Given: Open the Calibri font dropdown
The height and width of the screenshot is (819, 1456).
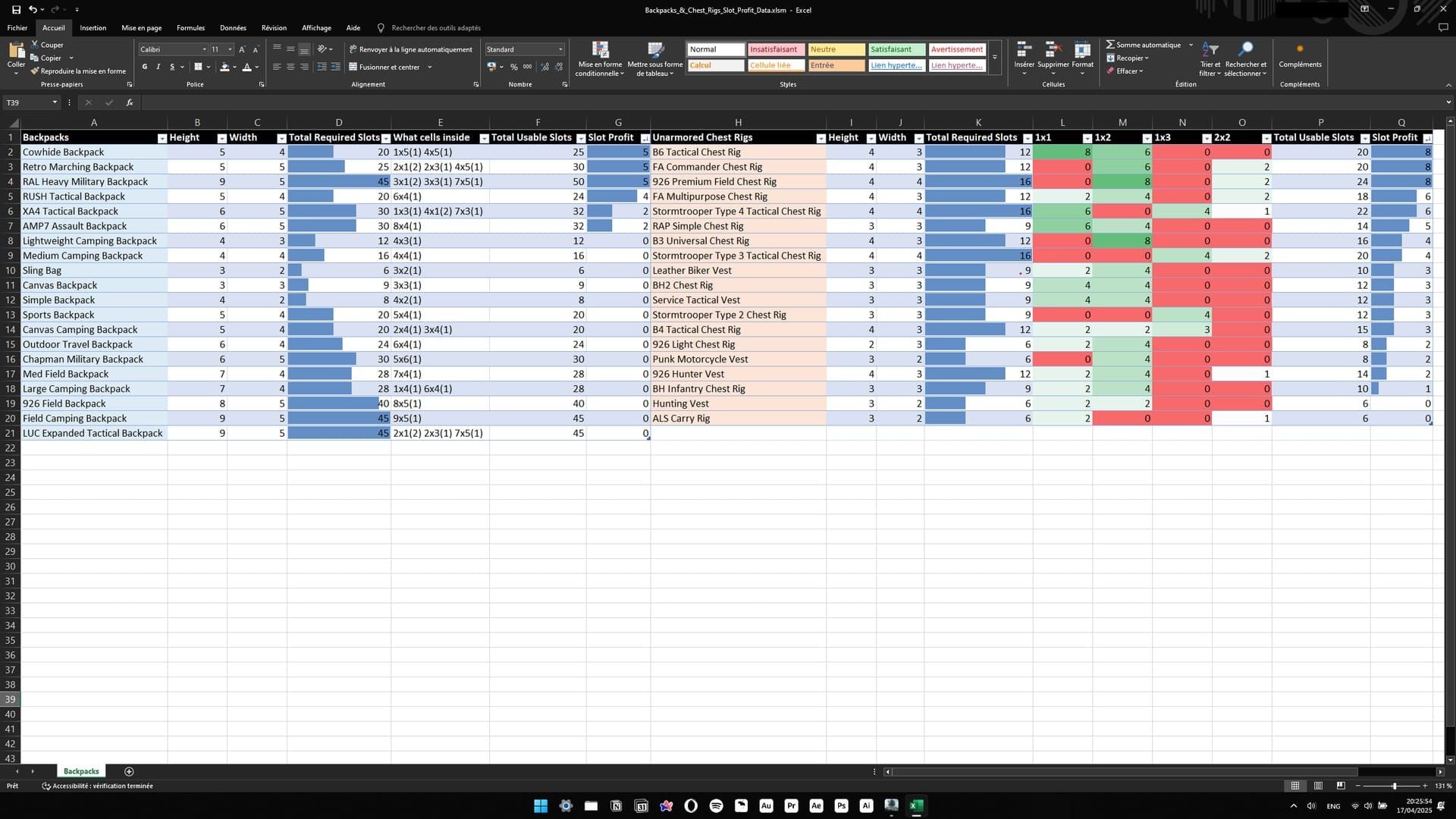Looking at the screenshot, I should pyautogui.click(x=203, y=49).
